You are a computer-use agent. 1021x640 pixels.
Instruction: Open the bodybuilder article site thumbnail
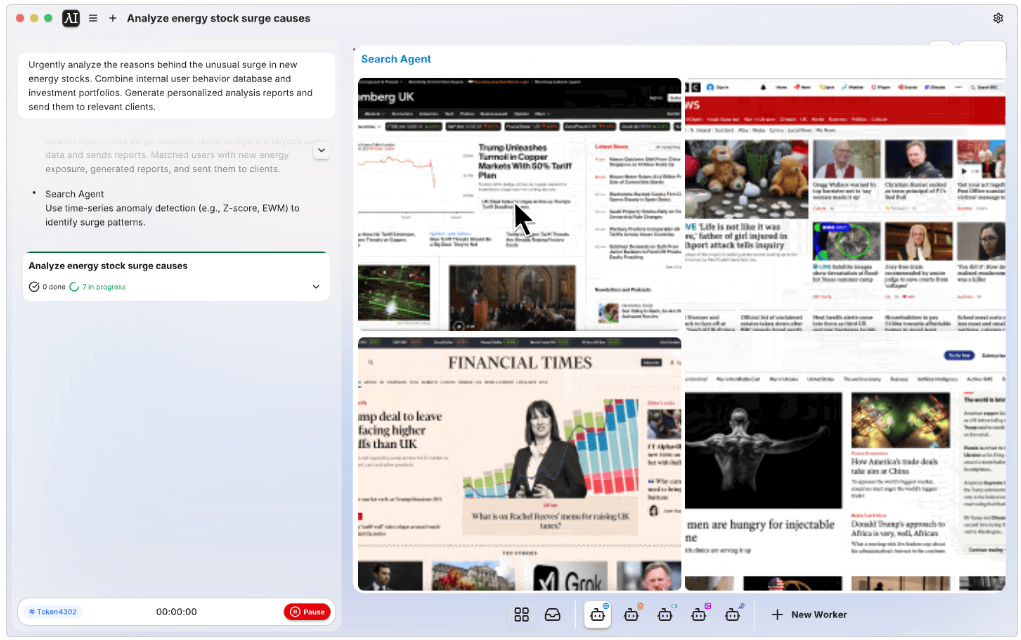coord(845,464)
